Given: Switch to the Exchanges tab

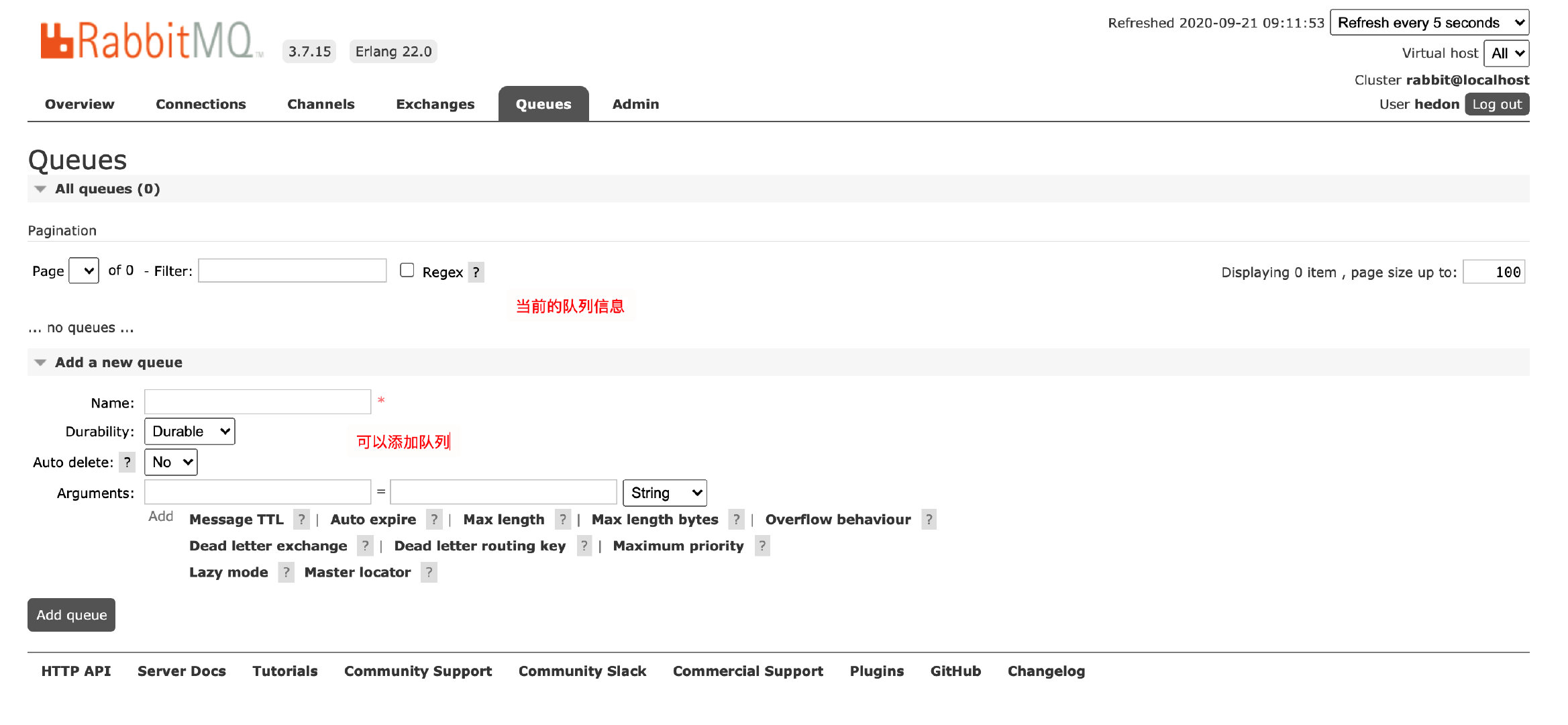Looking at the screenshot, I should [435, 105].
